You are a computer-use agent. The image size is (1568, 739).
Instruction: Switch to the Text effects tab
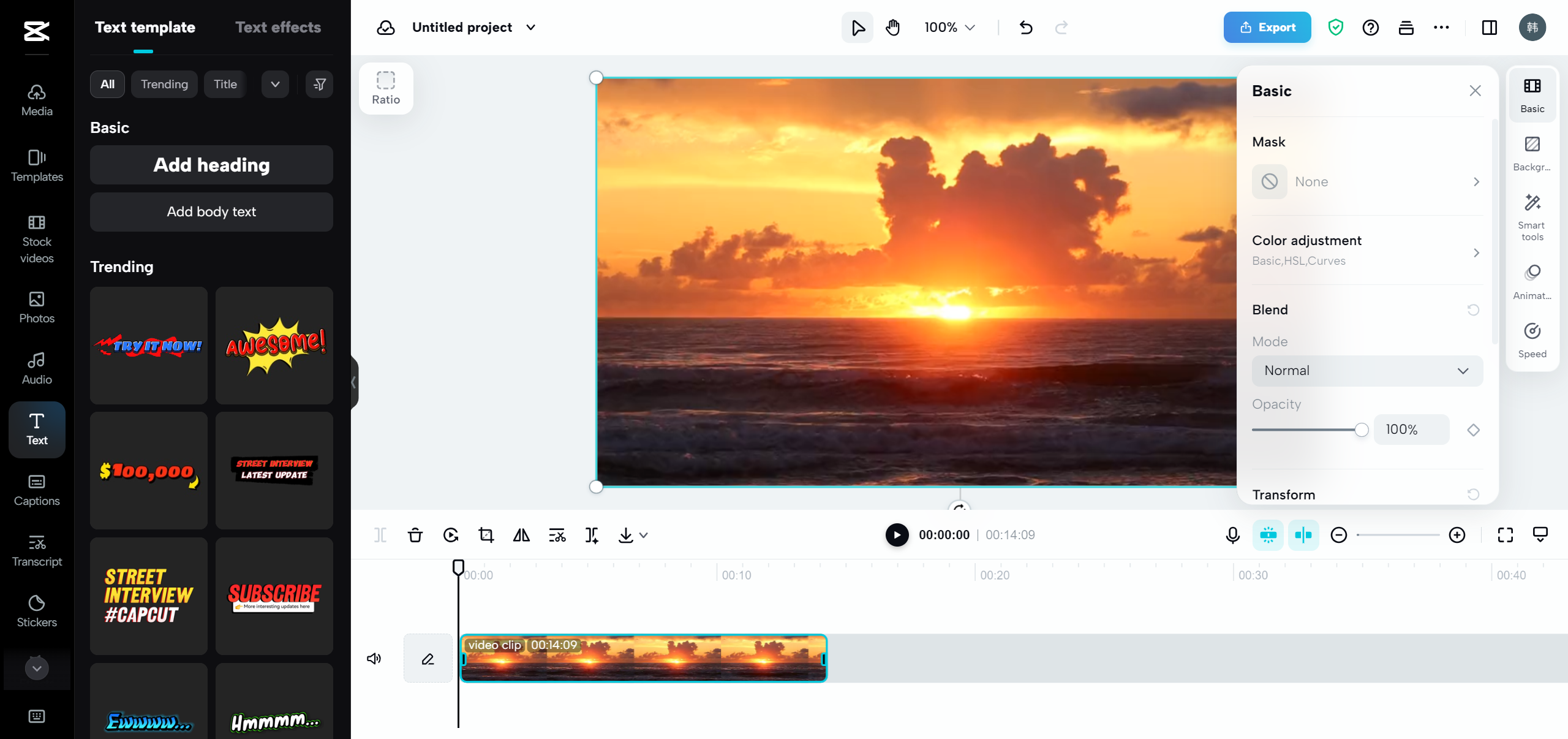[x=278, y=27]
